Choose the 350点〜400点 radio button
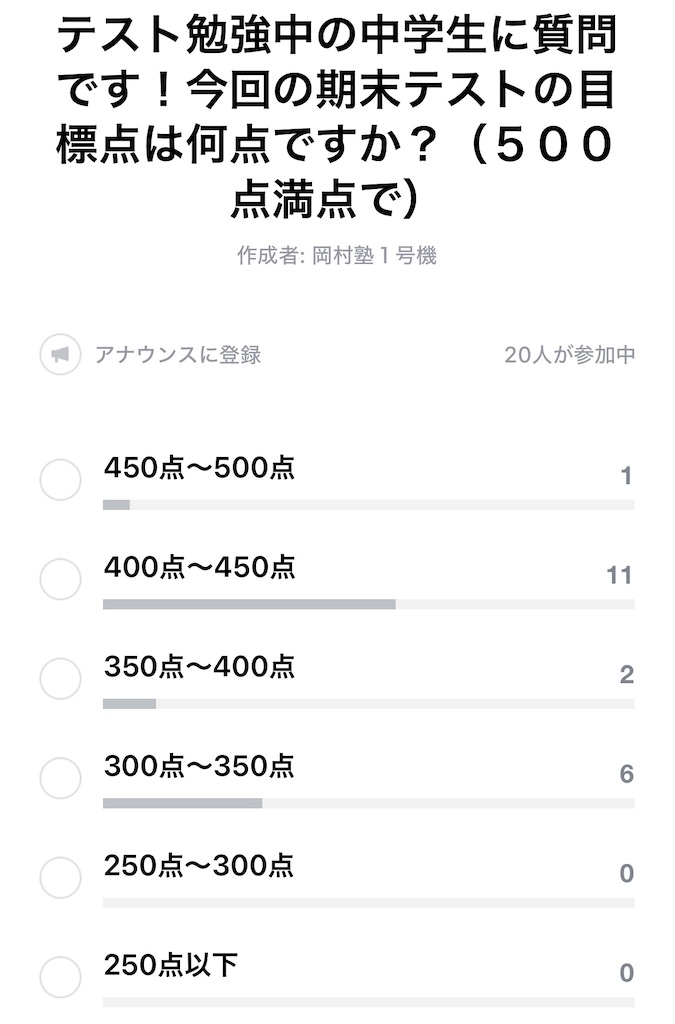Viewport: 675px width, 1024px height. click(60, 679)
